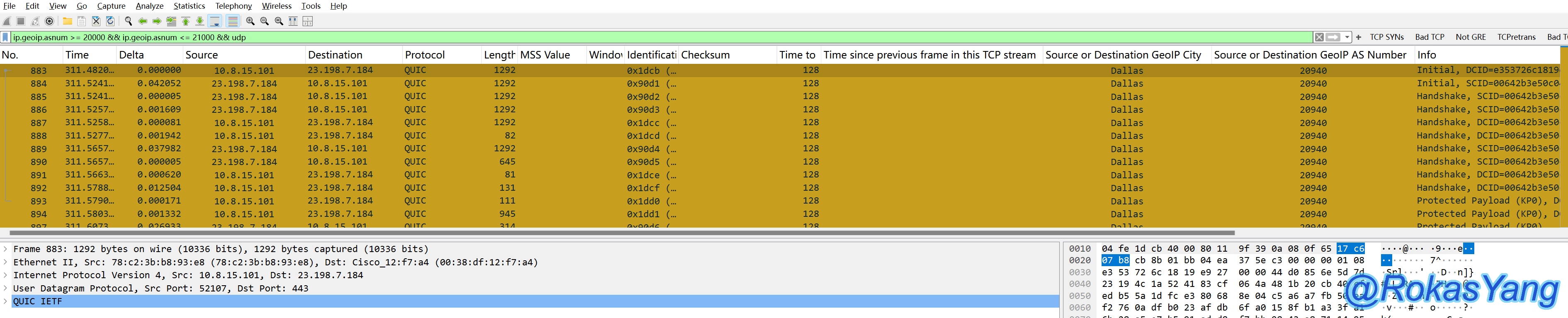The height and width of the screenshot is (318, 1568).
Task: Expand the Frame 883 tree item
Action: point(5,249)
